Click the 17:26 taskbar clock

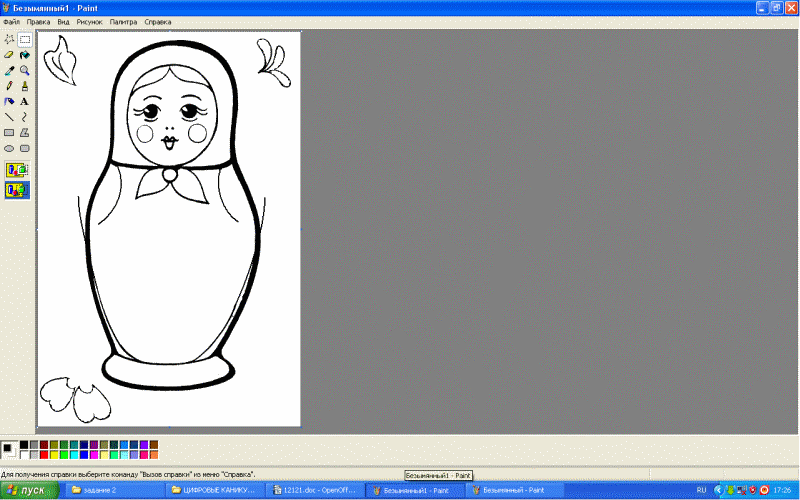(782, 490)
